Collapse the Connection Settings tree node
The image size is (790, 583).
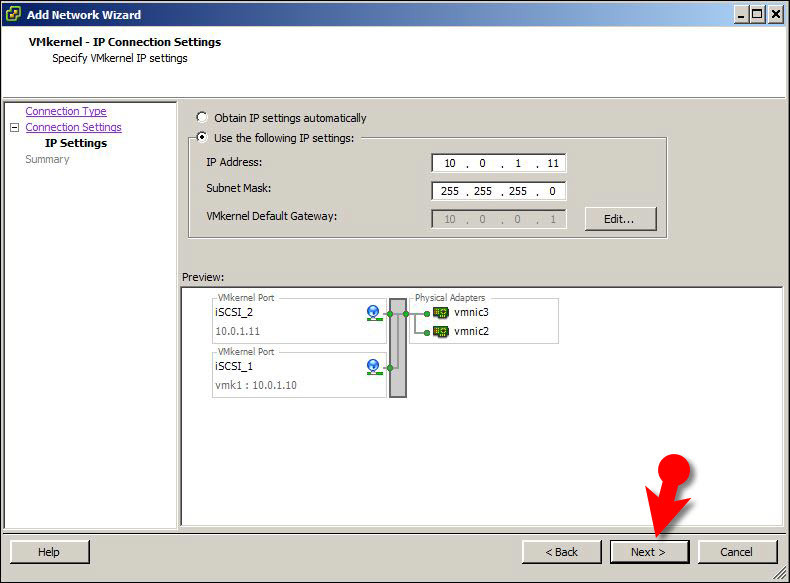coord(15,127)
